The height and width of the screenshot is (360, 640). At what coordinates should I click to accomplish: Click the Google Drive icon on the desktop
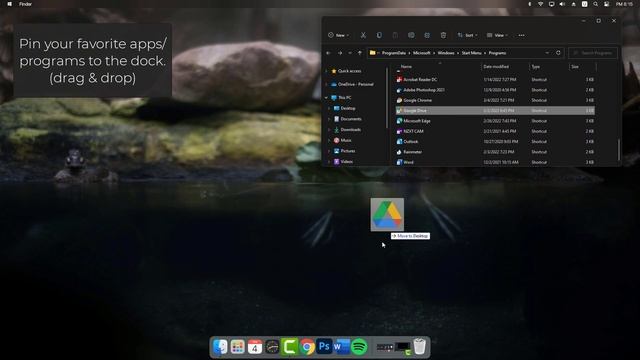387,215
